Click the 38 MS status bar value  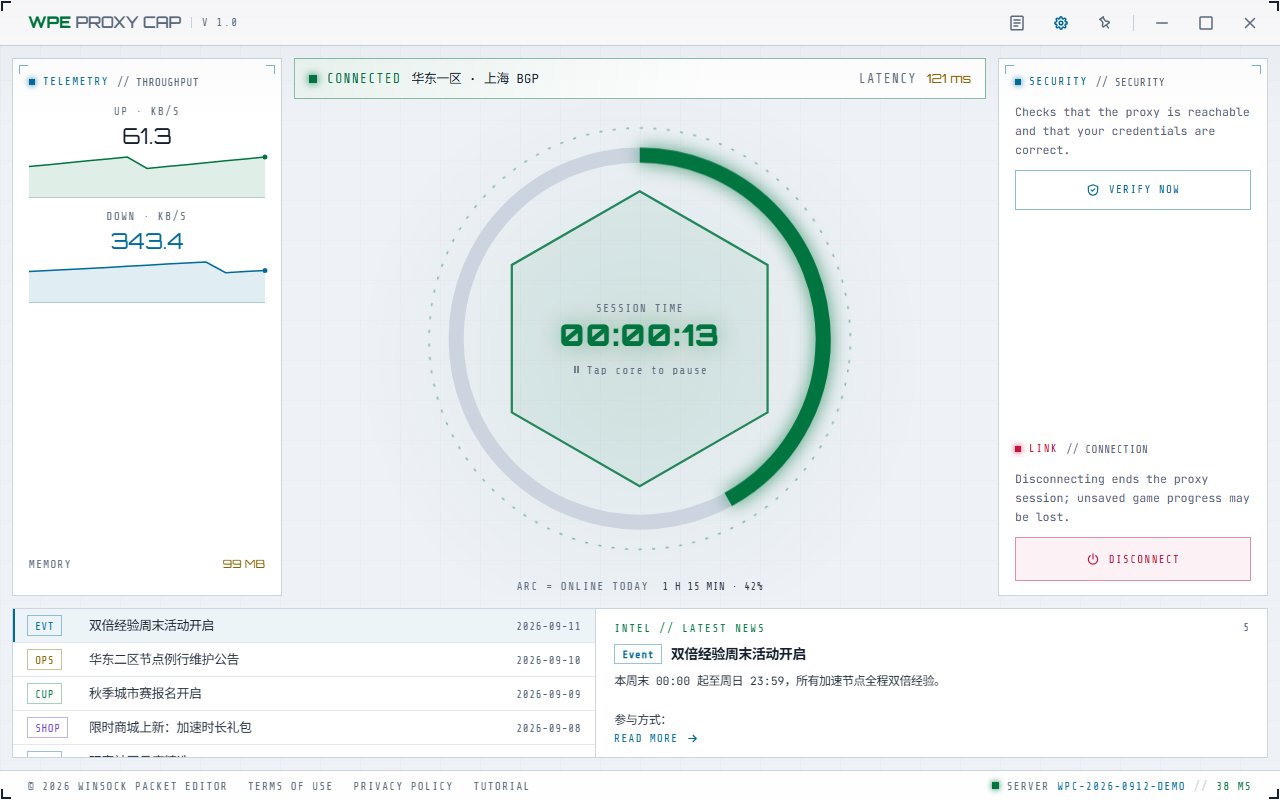pyautogui.click(x=1234, y=786)
